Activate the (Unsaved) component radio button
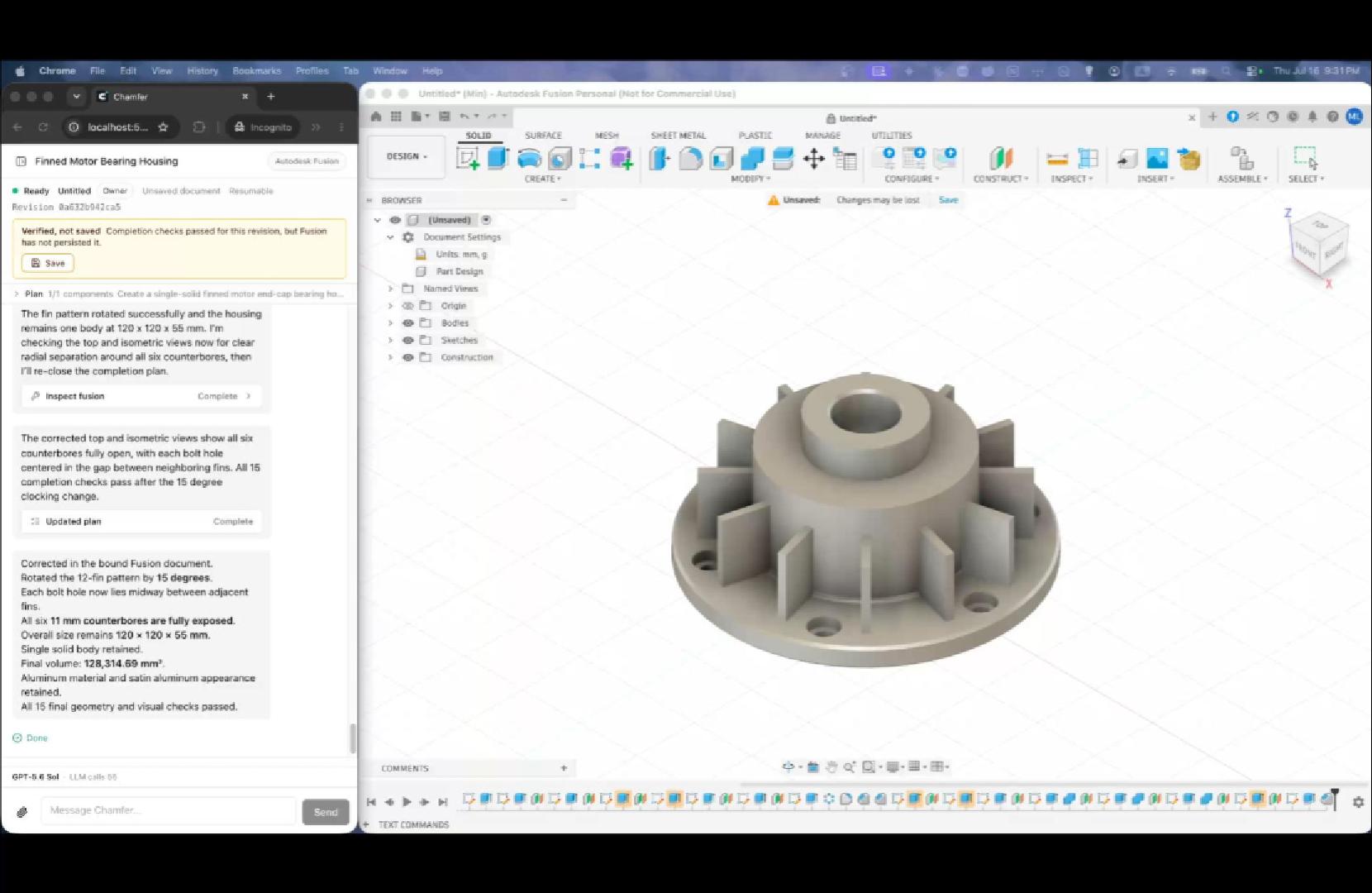This screenshot has height=893, width=1372. [x=486, y=220]
